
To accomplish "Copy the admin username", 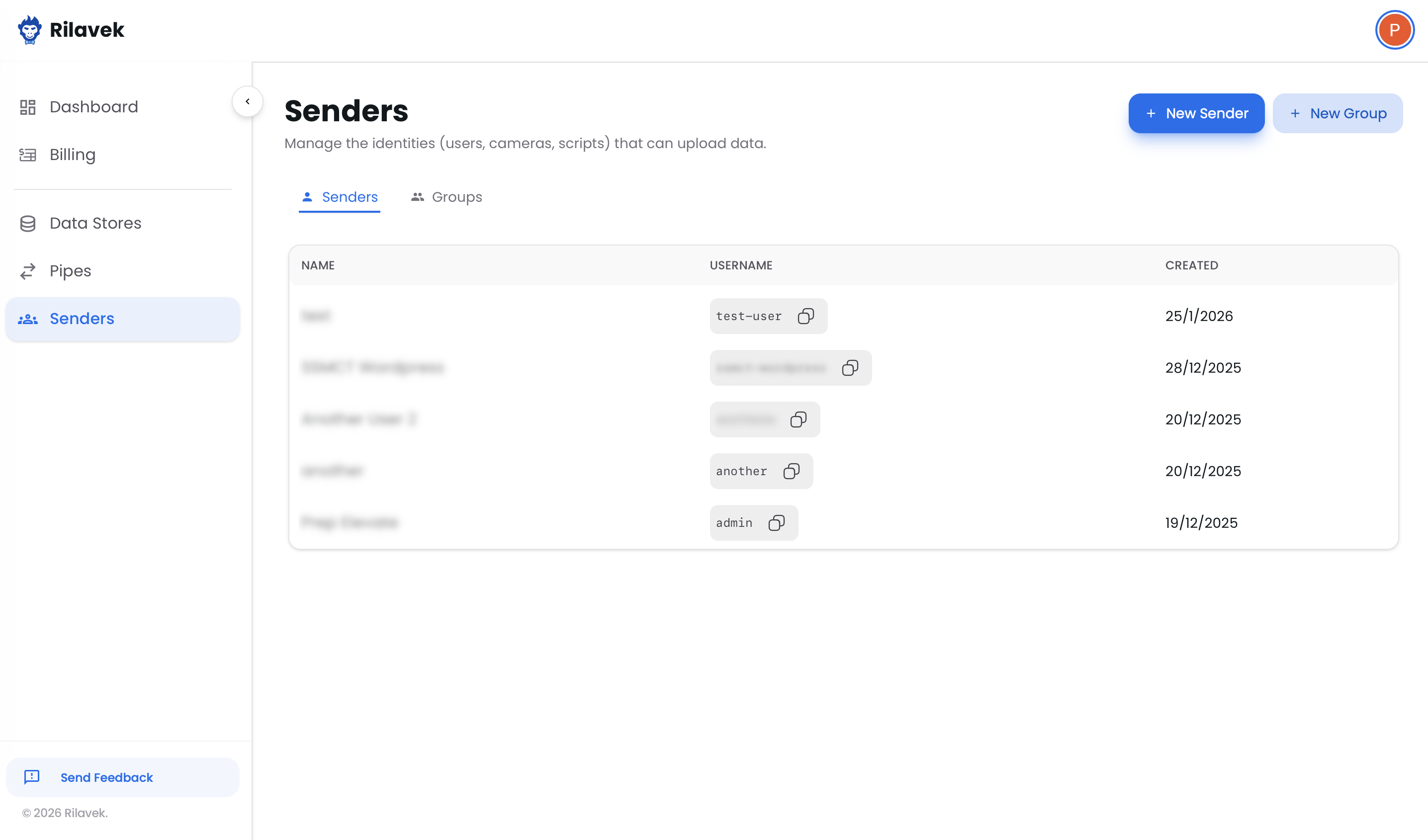I will point(776,523).
